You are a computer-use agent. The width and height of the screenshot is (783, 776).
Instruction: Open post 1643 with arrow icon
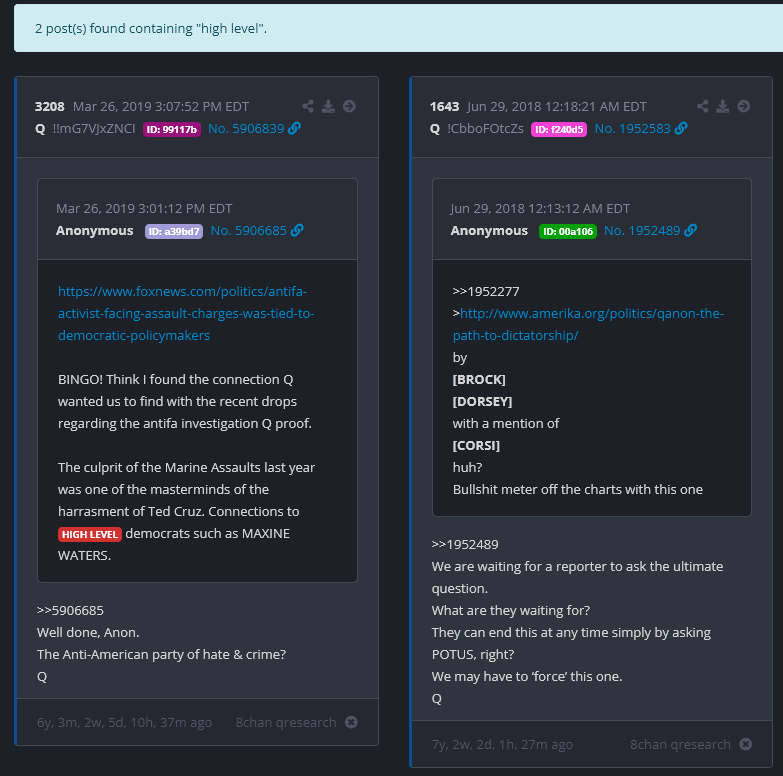(x=744, y=106)
